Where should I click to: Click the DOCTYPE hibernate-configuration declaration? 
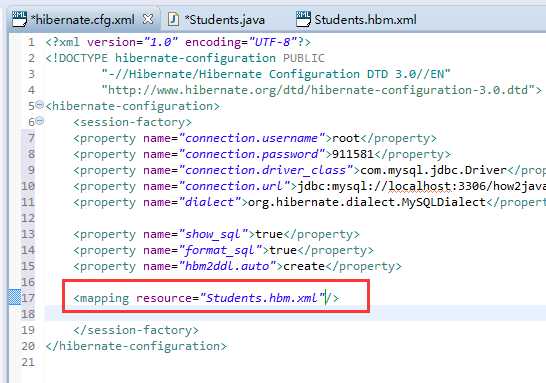click(x=185, y=58)
